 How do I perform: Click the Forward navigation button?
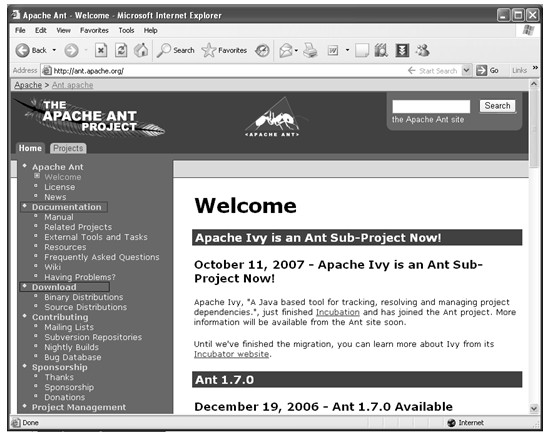pos(71,50)
